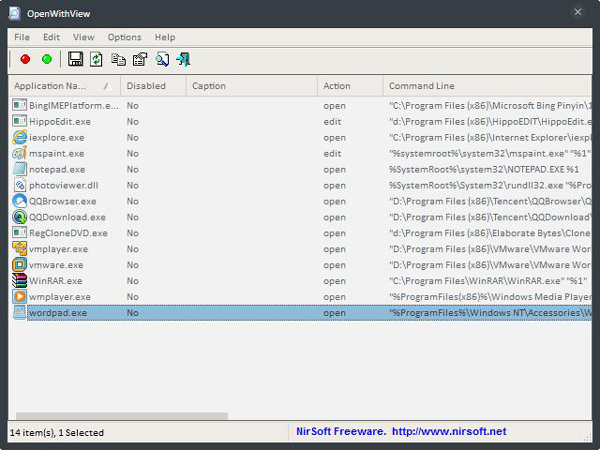Click the vmplayer.exe command line cell
Viewport: 600px width, 450px height.
(x=490, y=249)
